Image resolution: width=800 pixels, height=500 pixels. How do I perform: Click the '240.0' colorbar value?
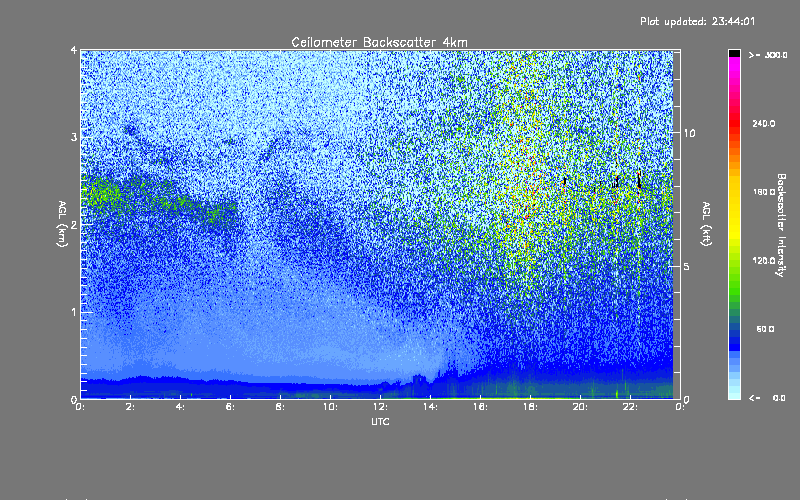[x=764, y=123]
